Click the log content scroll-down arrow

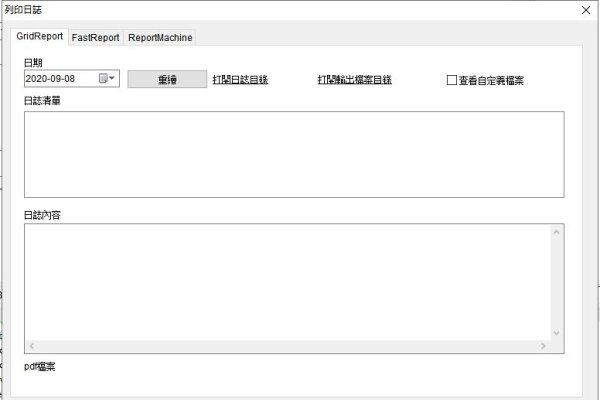[x=556, y=333]
